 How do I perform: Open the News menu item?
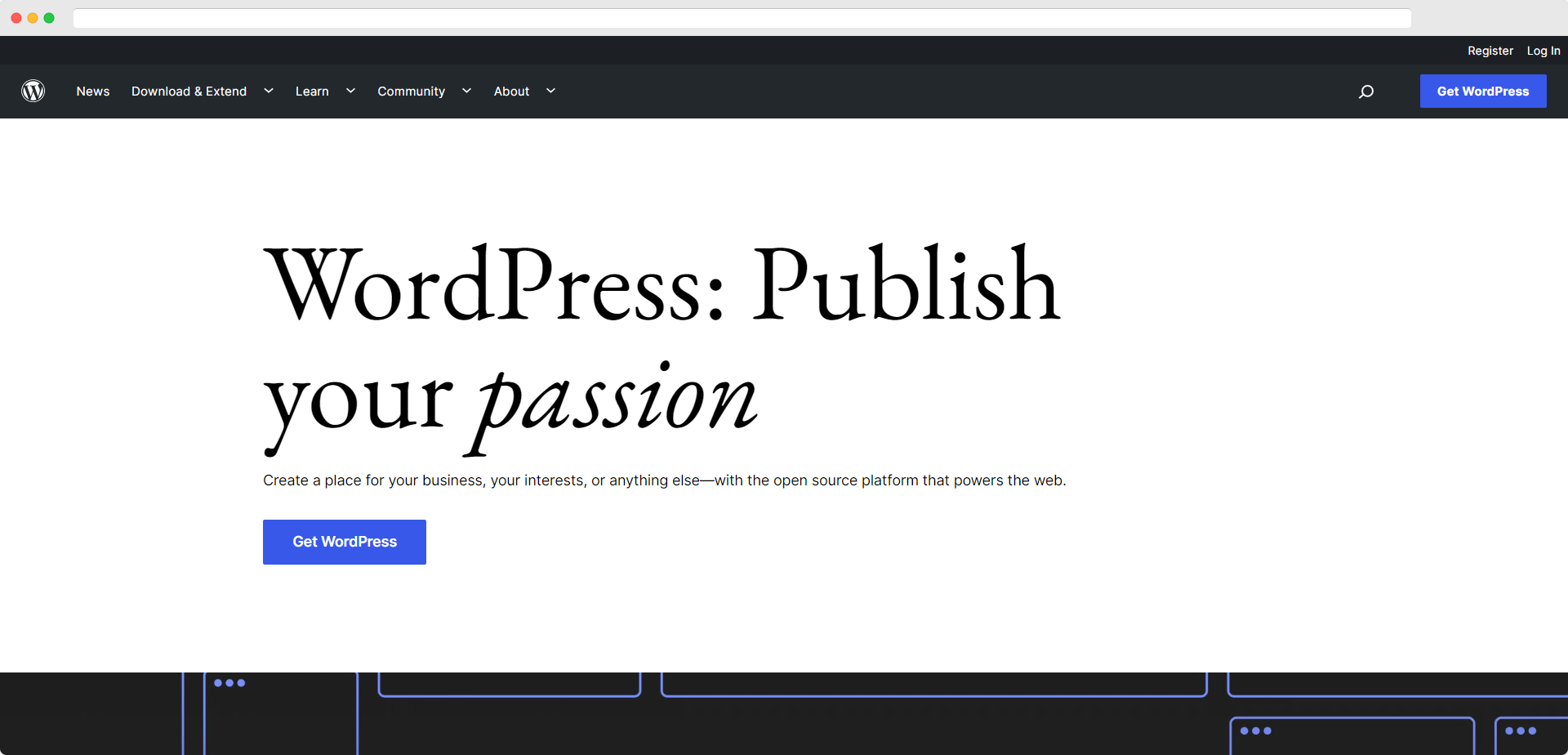click(93, 92)
